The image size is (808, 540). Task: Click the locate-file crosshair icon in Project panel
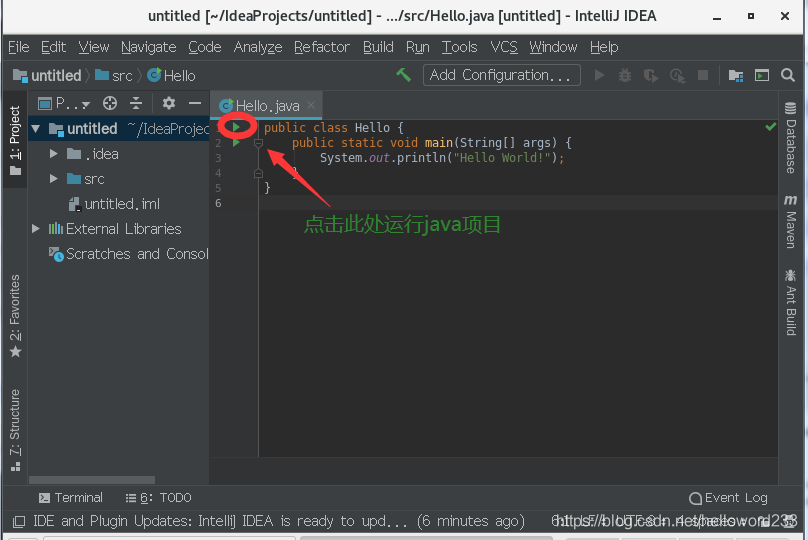[x=110, y=104]
